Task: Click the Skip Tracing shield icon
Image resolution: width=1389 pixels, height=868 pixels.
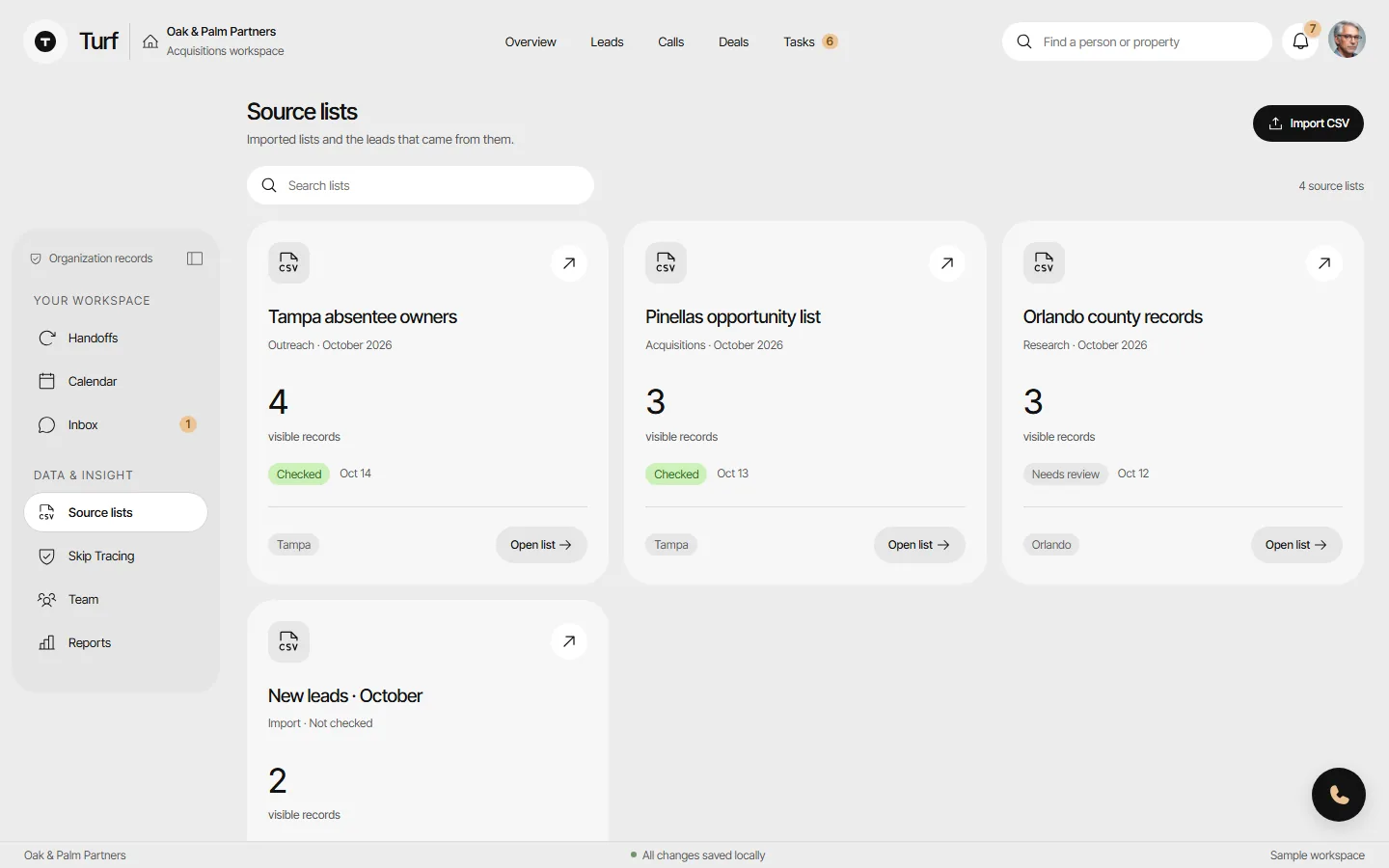Action: tap(46, 556)
